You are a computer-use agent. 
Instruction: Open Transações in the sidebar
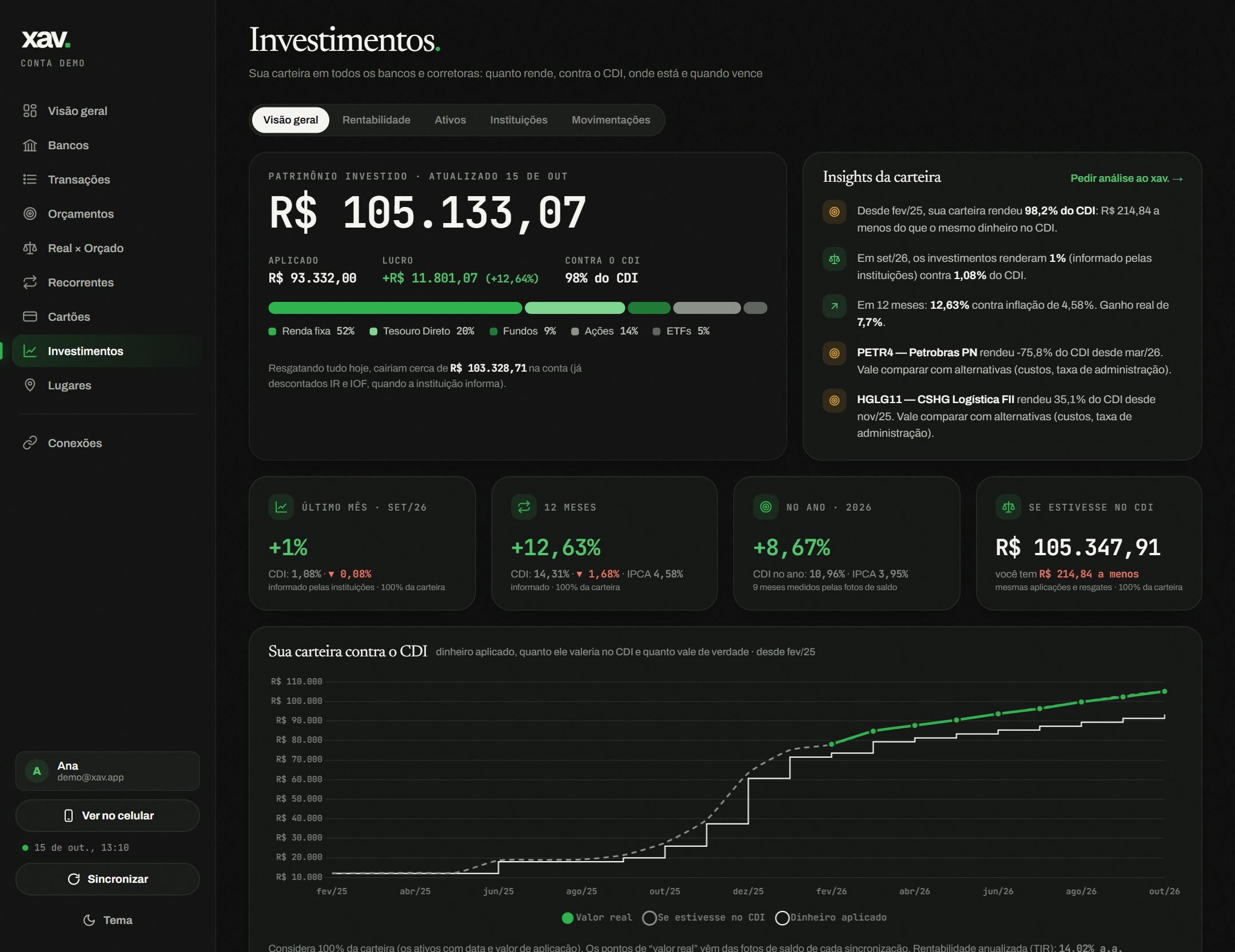coord(106,180)
